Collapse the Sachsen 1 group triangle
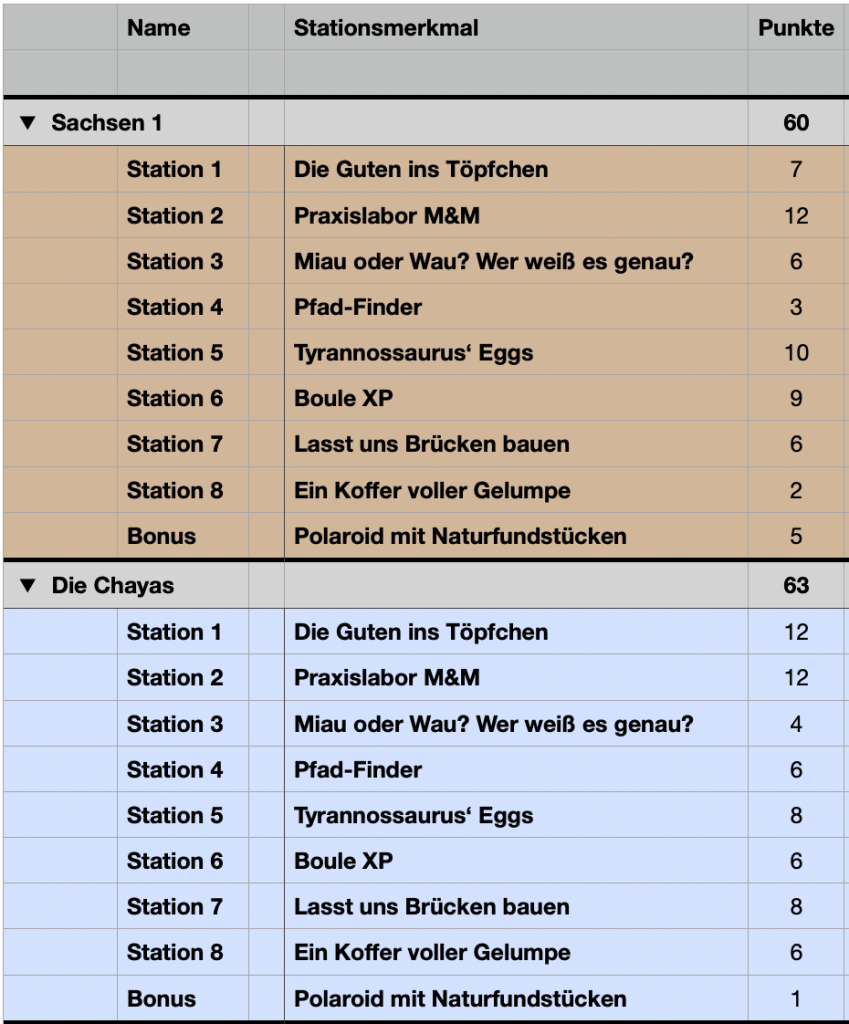 tap(27, 123)
